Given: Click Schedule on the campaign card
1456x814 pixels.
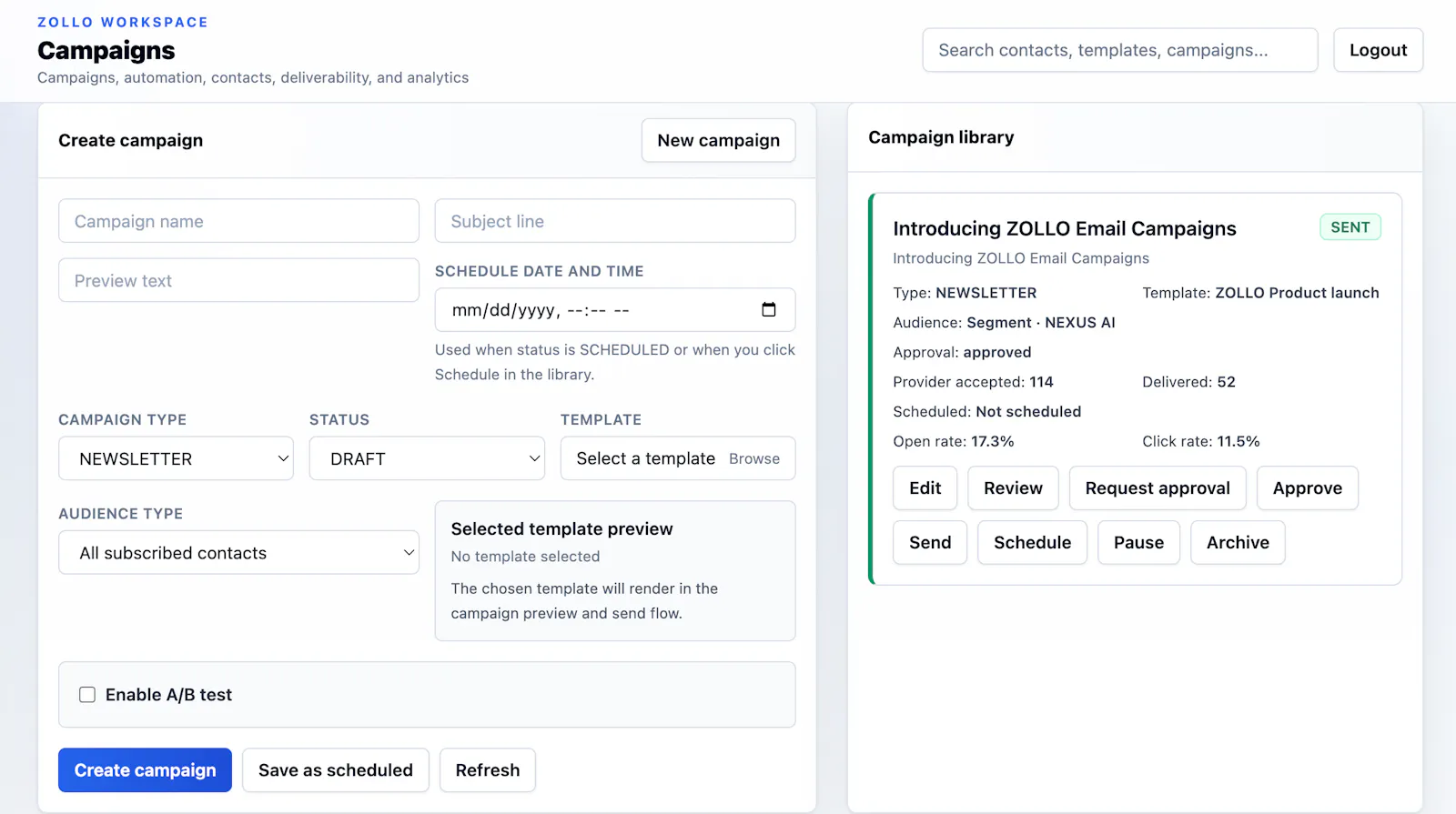Looking at the screenshot, I should point(1032,543).
